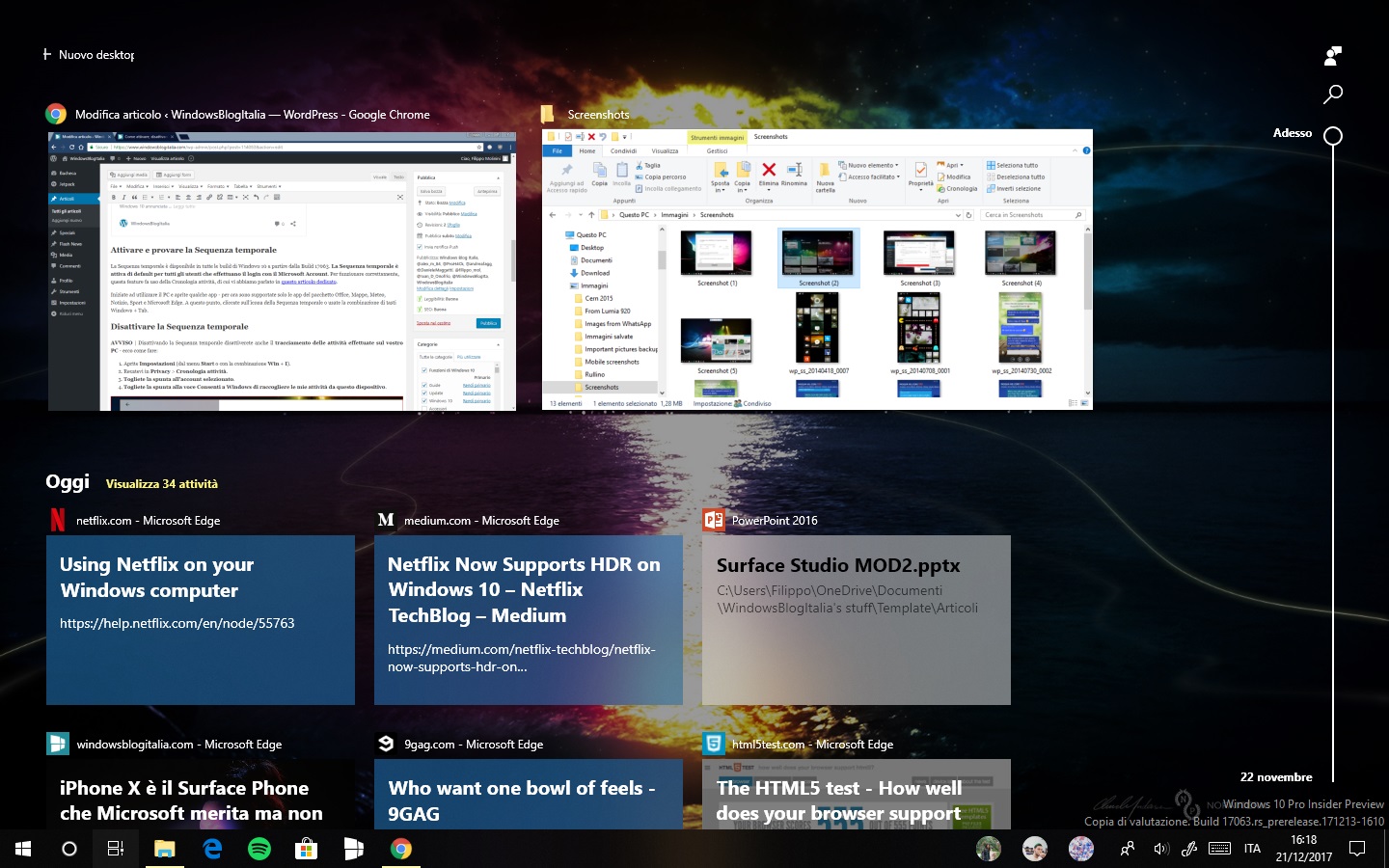The width and height of the screenshot is (1389, 868).
Task: Switch to the File tab in Screenshots window
Action: 558,150
